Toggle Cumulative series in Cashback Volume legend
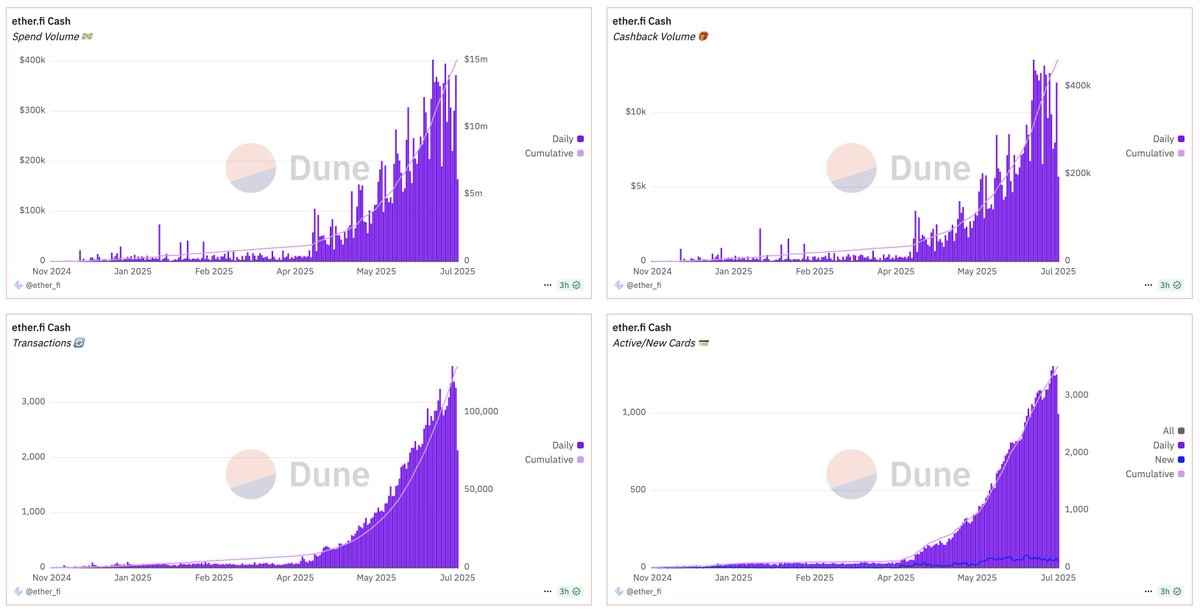 (x=1154, y=153)
